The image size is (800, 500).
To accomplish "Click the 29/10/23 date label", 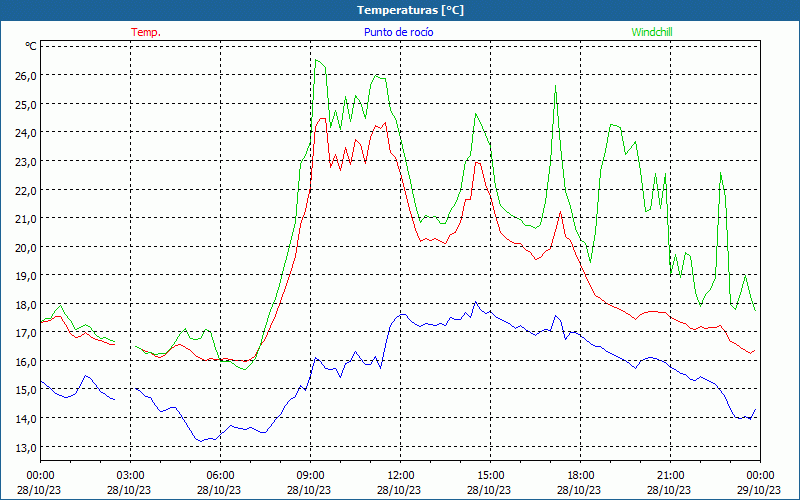I will coord(759,490).
